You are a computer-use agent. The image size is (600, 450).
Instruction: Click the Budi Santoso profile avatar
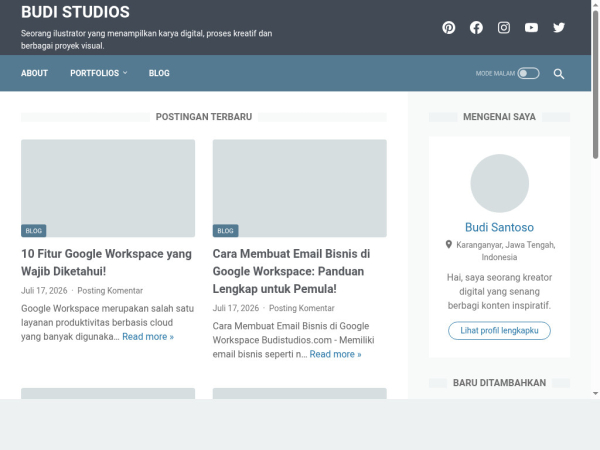(x=499, y=183)
